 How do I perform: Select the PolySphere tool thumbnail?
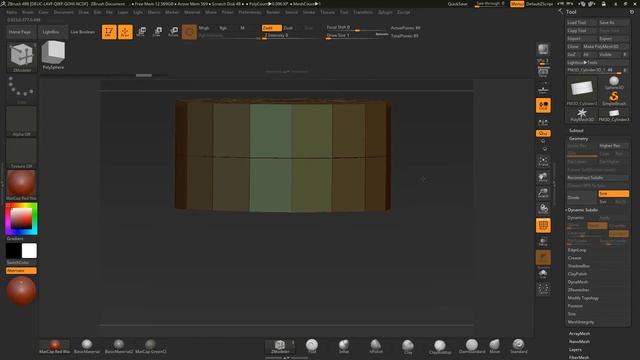(x=53, y=55)
